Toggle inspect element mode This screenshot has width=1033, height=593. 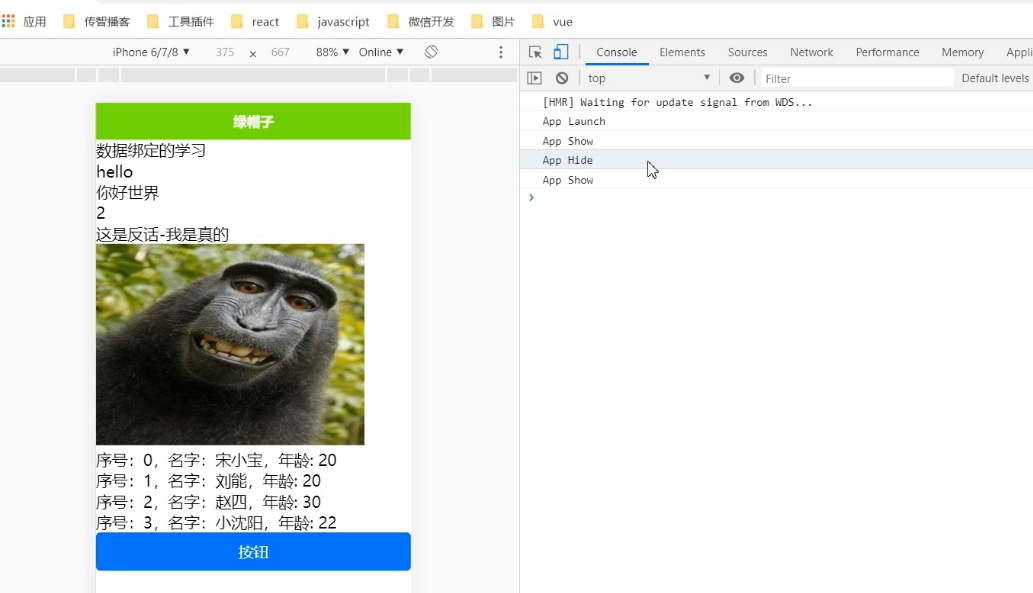(x=536, y=52)
